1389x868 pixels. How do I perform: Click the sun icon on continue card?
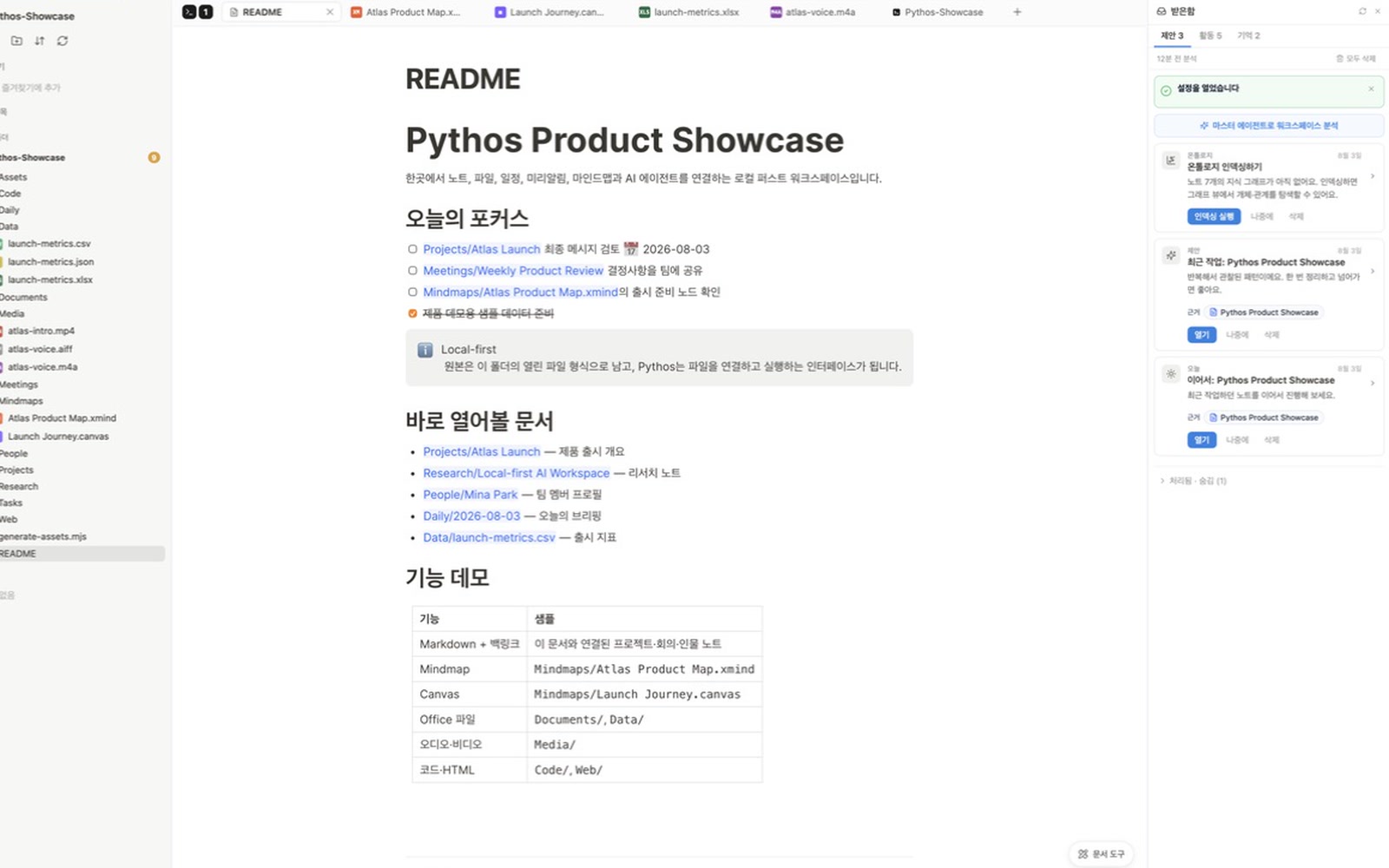click(1171, 374)
